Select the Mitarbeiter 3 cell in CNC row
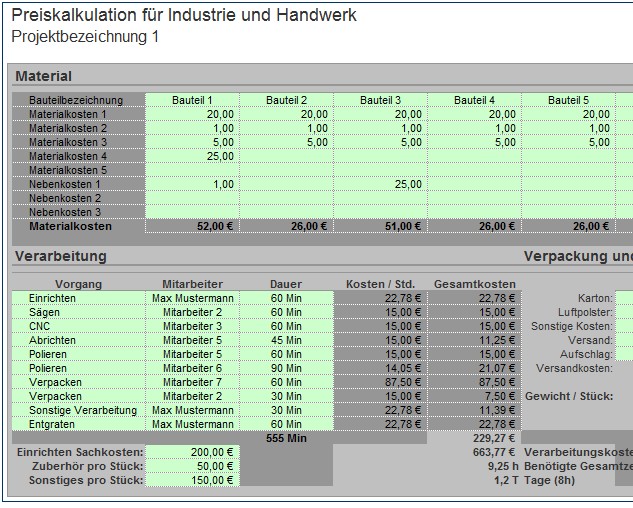The height and width of the screenshot is (508, 633). click(192, 326)
